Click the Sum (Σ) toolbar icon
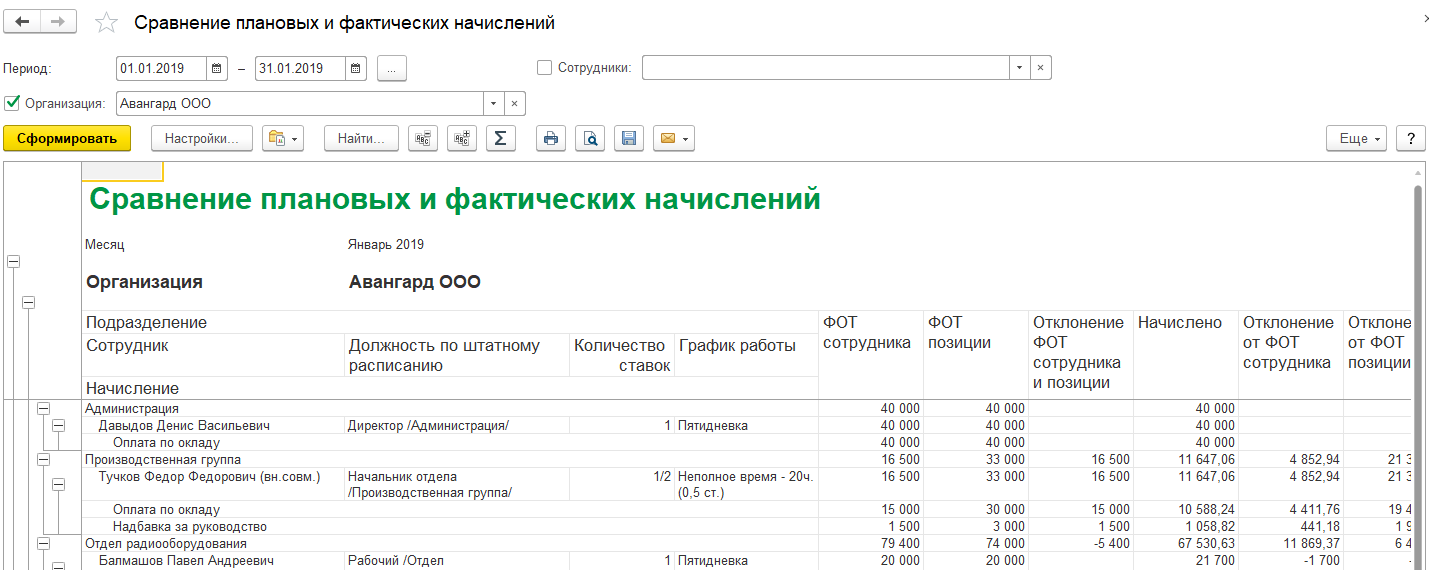The image size is (1429, 570). point(500,139)
